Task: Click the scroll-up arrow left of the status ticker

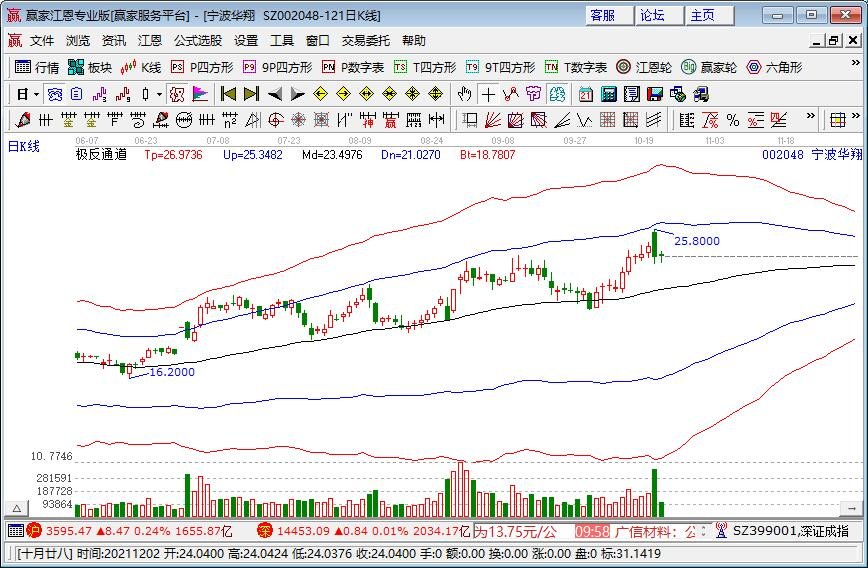Action: (x=15, y=508)
